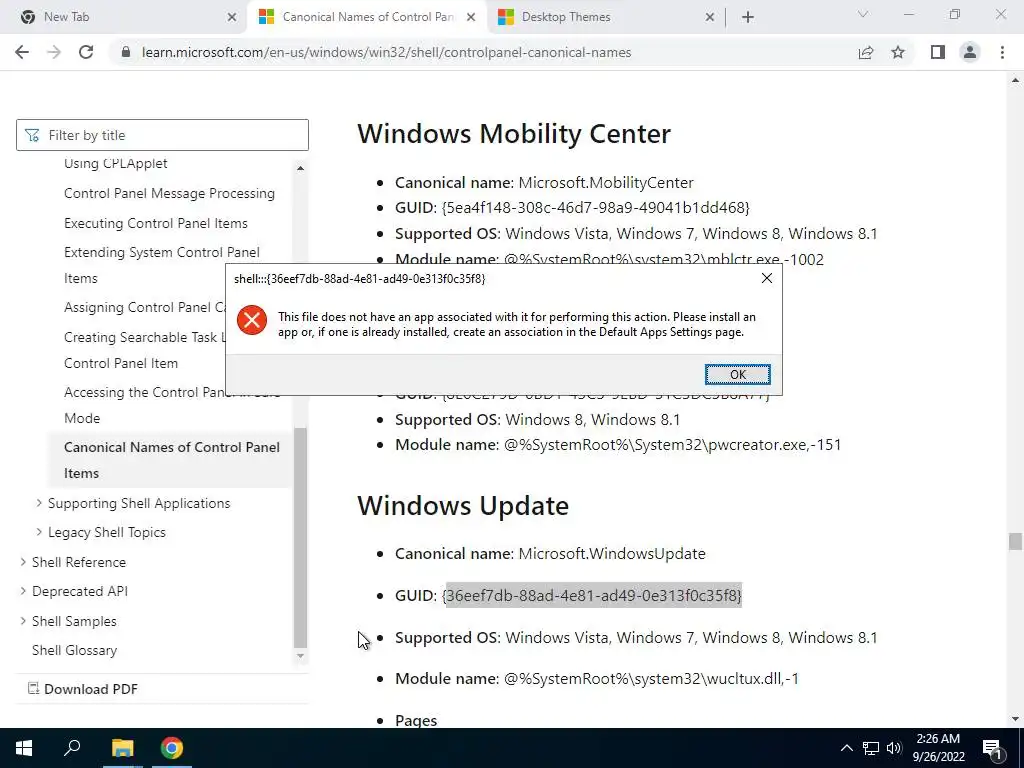This screenshot has width=1024, height=768.
Task: Expand Supporting Shell Applications
Action: (39, 503)
